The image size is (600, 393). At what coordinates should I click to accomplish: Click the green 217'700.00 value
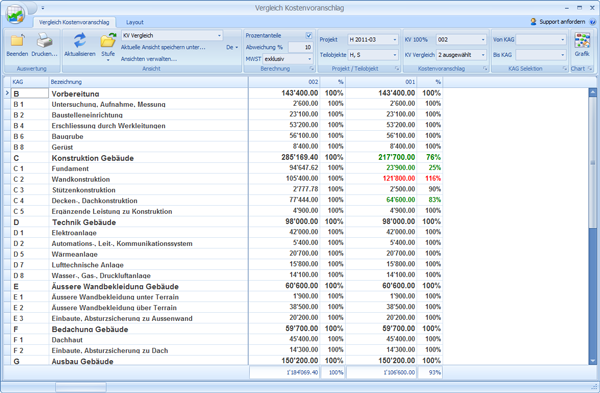[396, 157]
